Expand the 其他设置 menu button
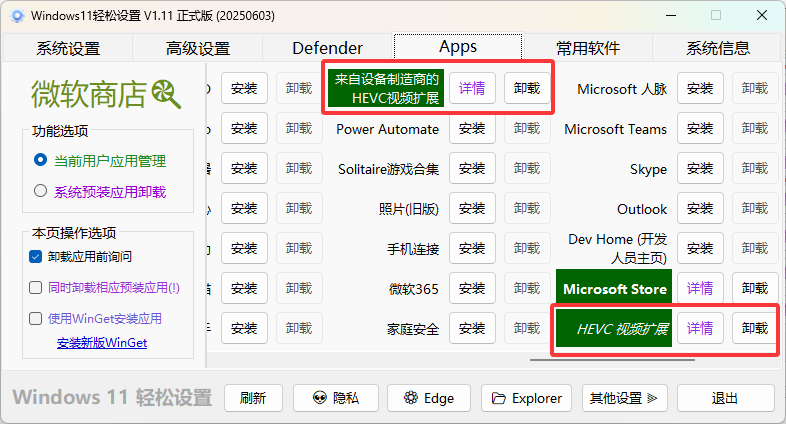This screenshot has height=424, width=786. 624,398
